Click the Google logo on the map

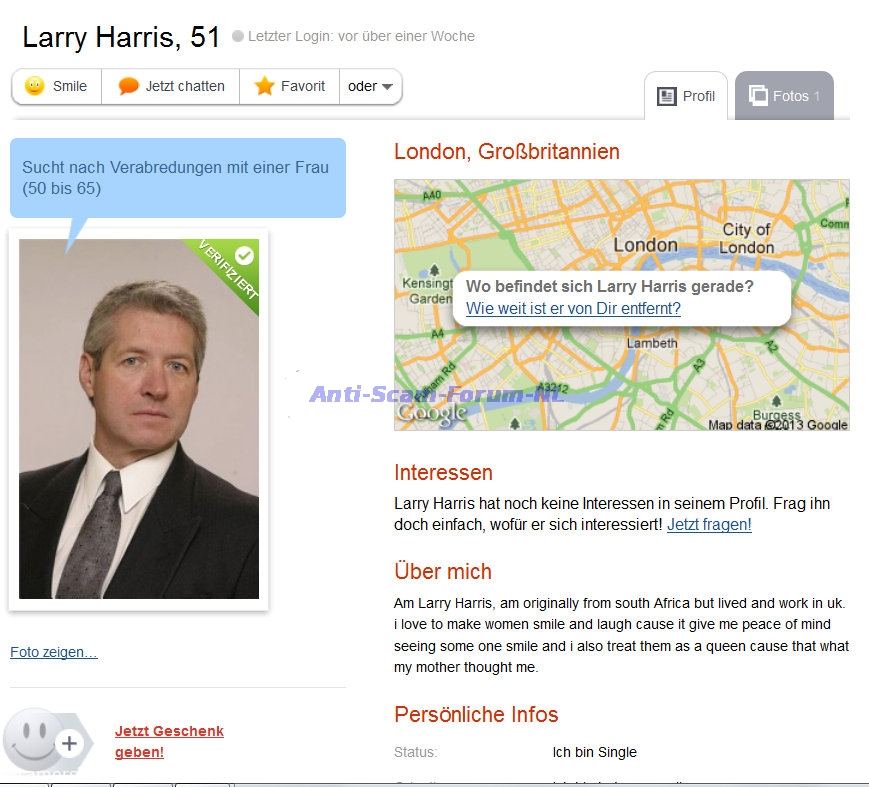click(x=432, y=413)
